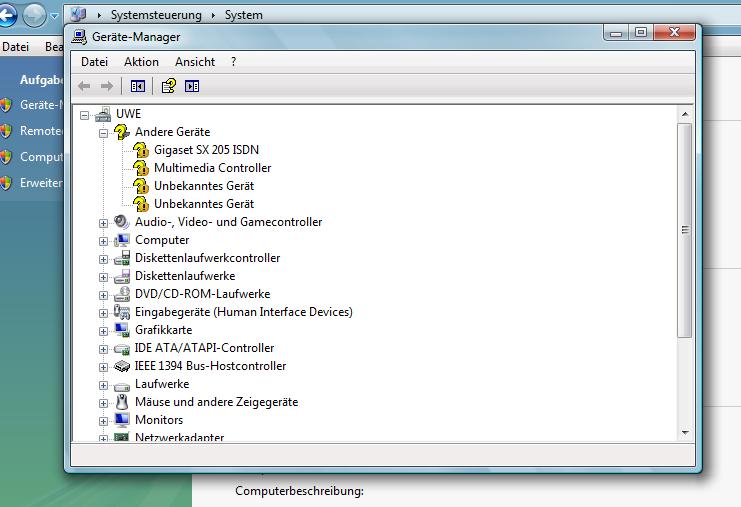Click the Erweiter... link in the tasks sidebar
This screenshot has width=741, height=507.
[41, 183]
